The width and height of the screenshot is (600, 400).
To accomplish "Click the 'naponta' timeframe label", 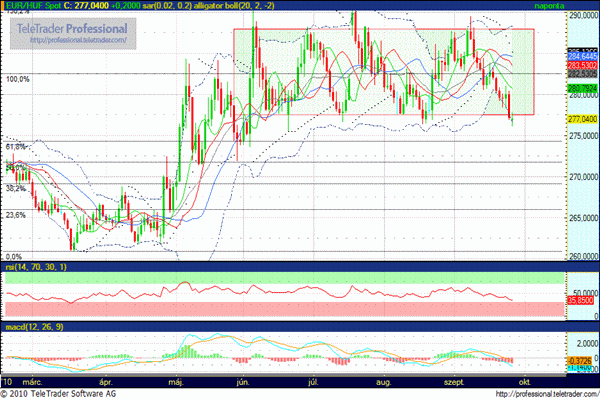I will (578, 5).
